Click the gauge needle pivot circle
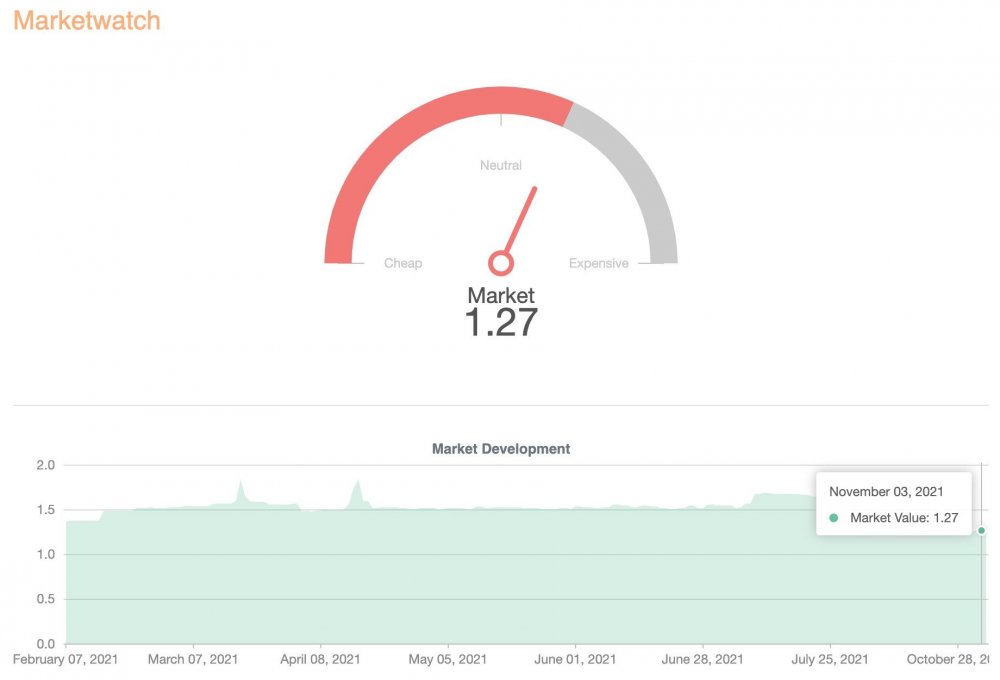 tap(501, 263)
